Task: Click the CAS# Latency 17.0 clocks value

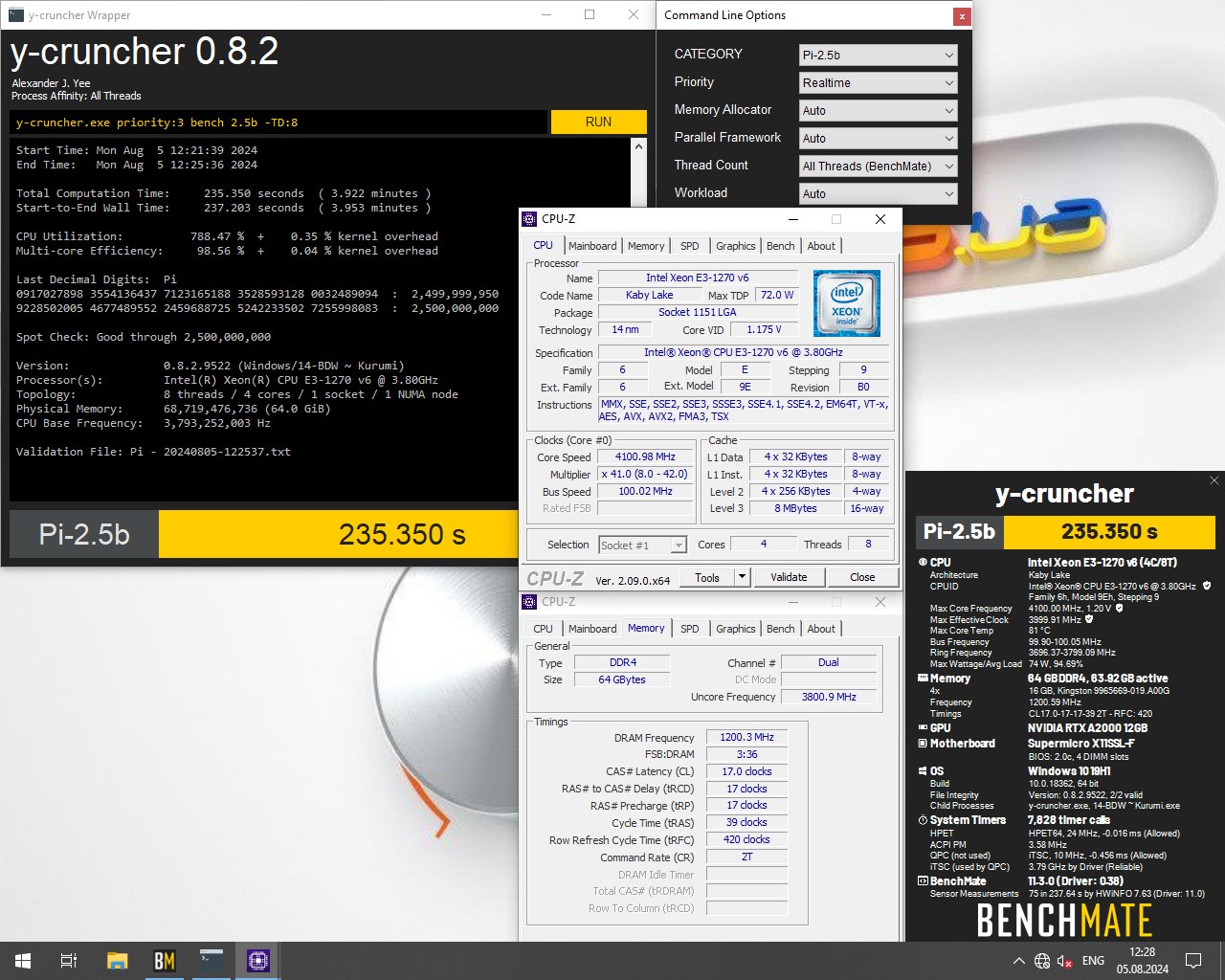Action: (x=746, y=771)
